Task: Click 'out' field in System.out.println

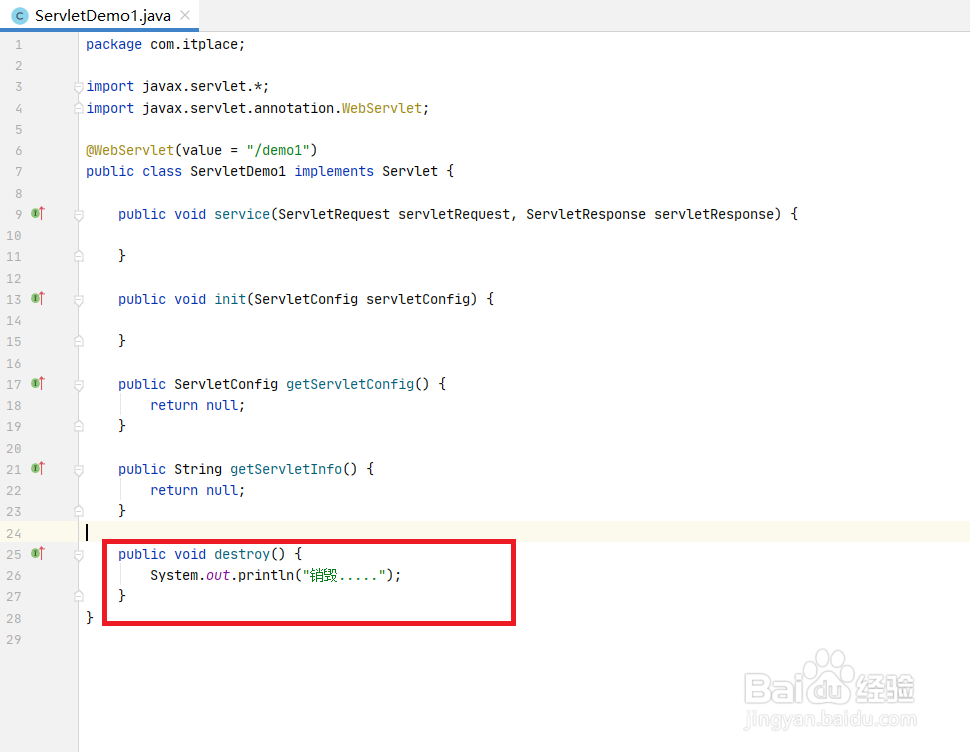Action: coord(218,575)
